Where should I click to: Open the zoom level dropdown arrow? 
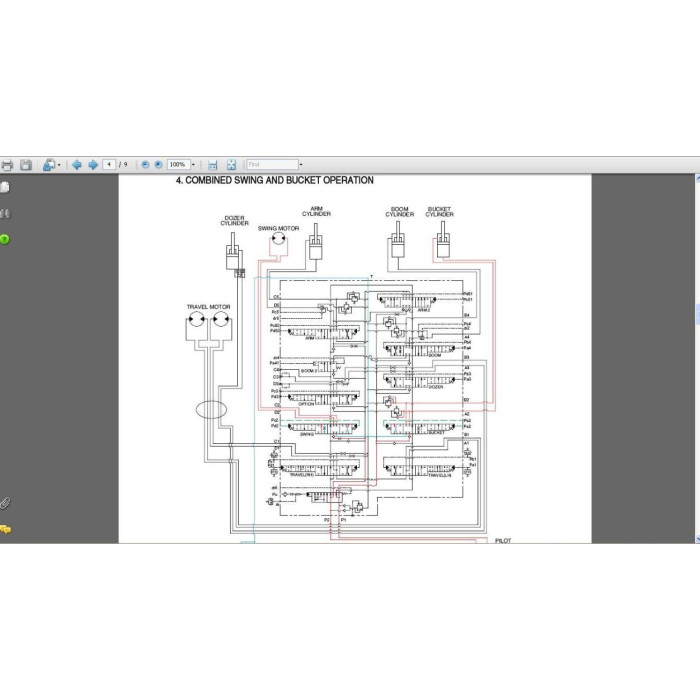pos(193,165)
